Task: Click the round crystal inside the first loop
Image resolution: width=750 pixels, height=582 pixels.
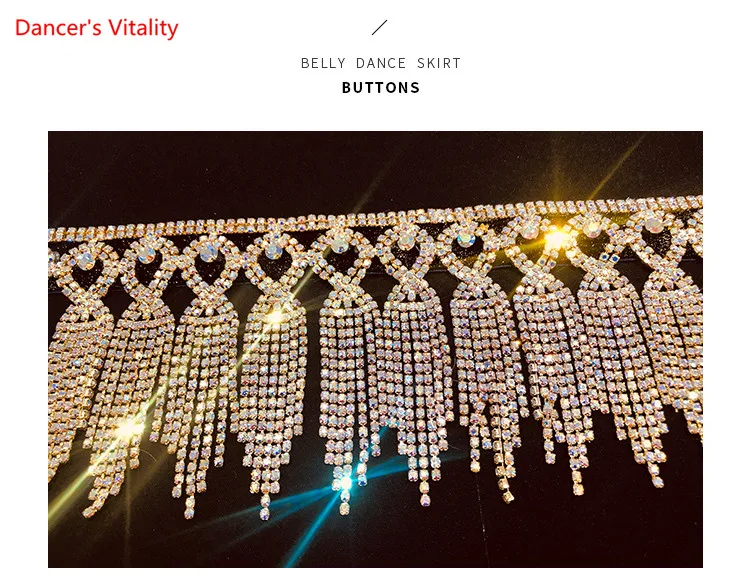Action: (87, 261)
